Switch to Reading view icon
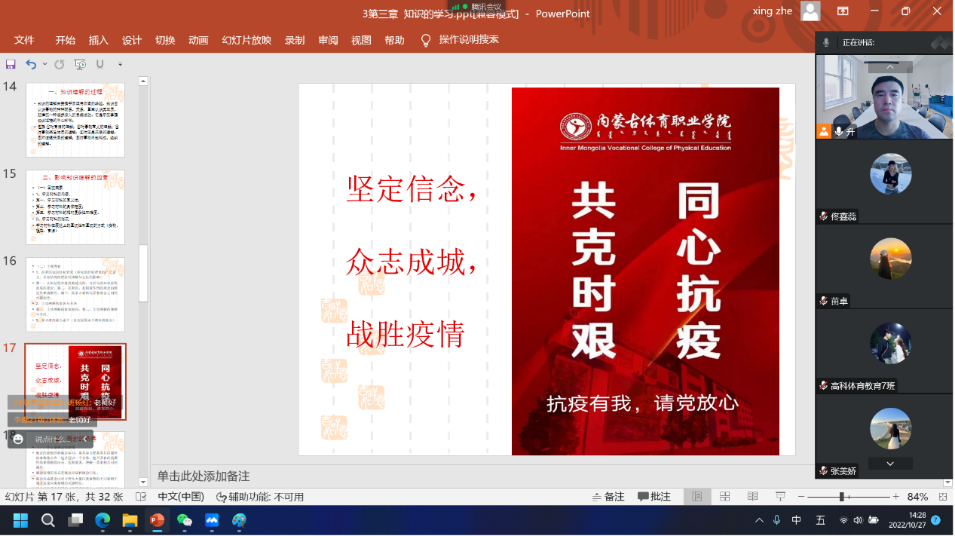Viewport: 955px width, 536px height. click(x=753, y=497)
